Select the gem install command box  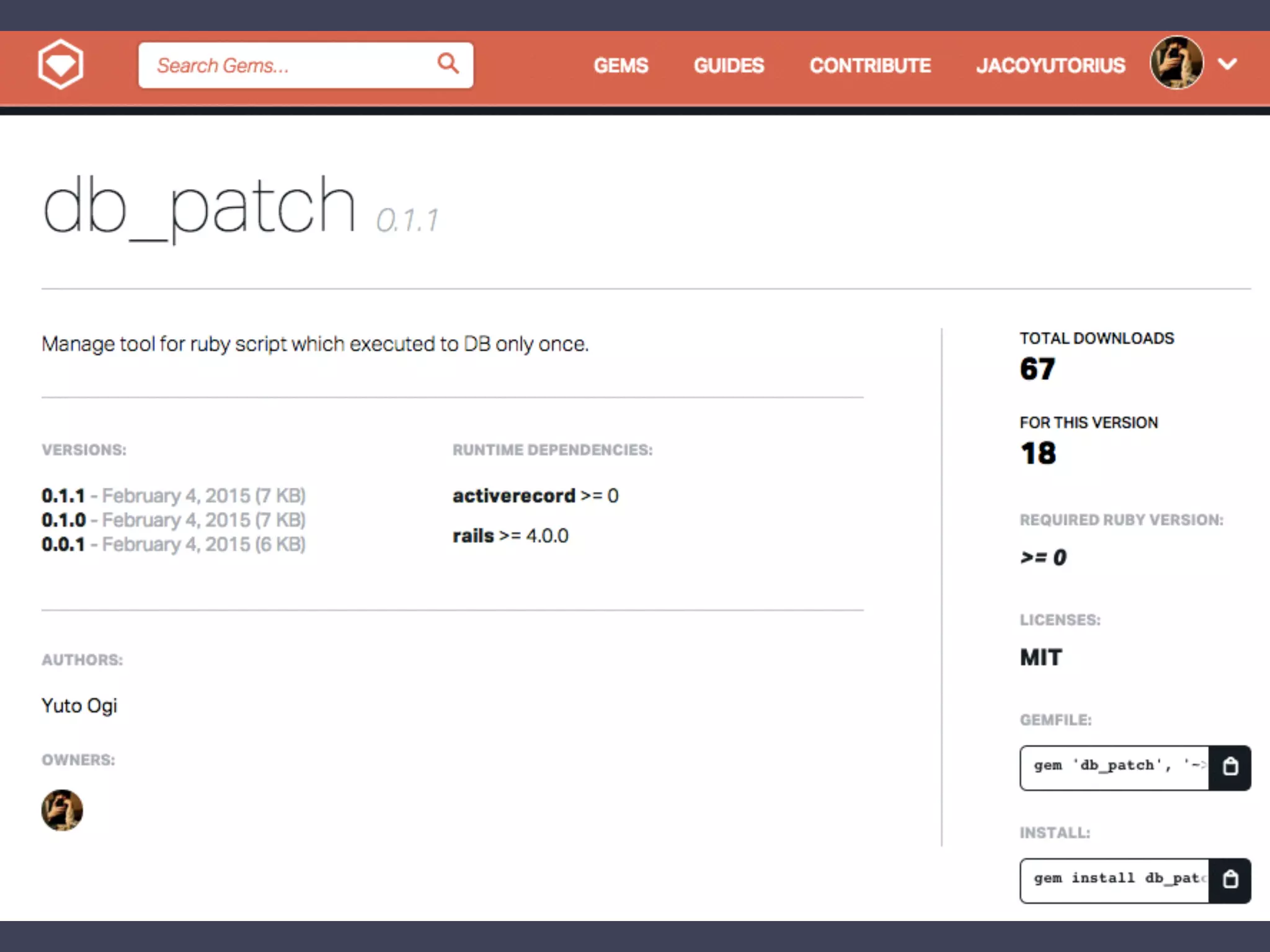pyautogui.click(x=1114, y=880)
